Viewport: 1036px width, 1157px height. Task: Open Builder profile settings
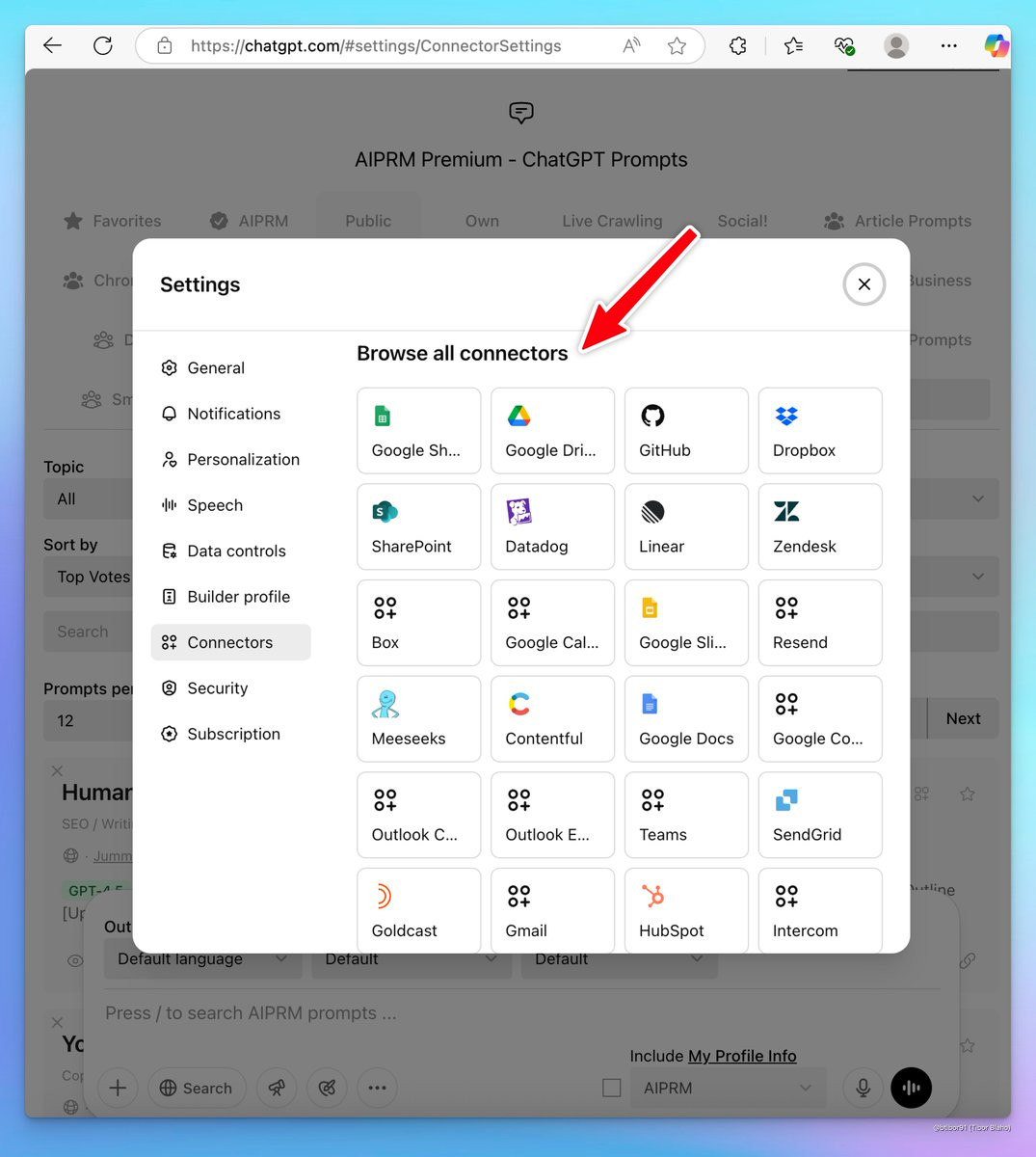coord(230,597)
